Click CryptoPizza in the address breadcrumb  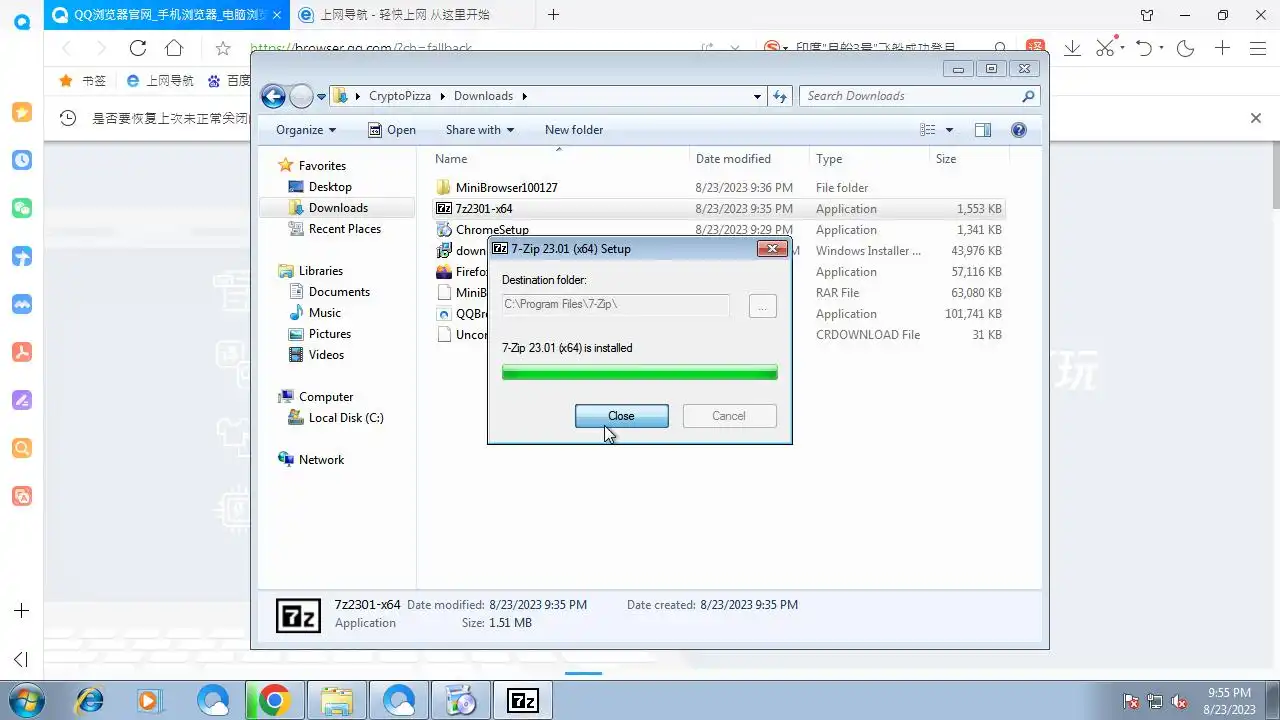[400, 96]
